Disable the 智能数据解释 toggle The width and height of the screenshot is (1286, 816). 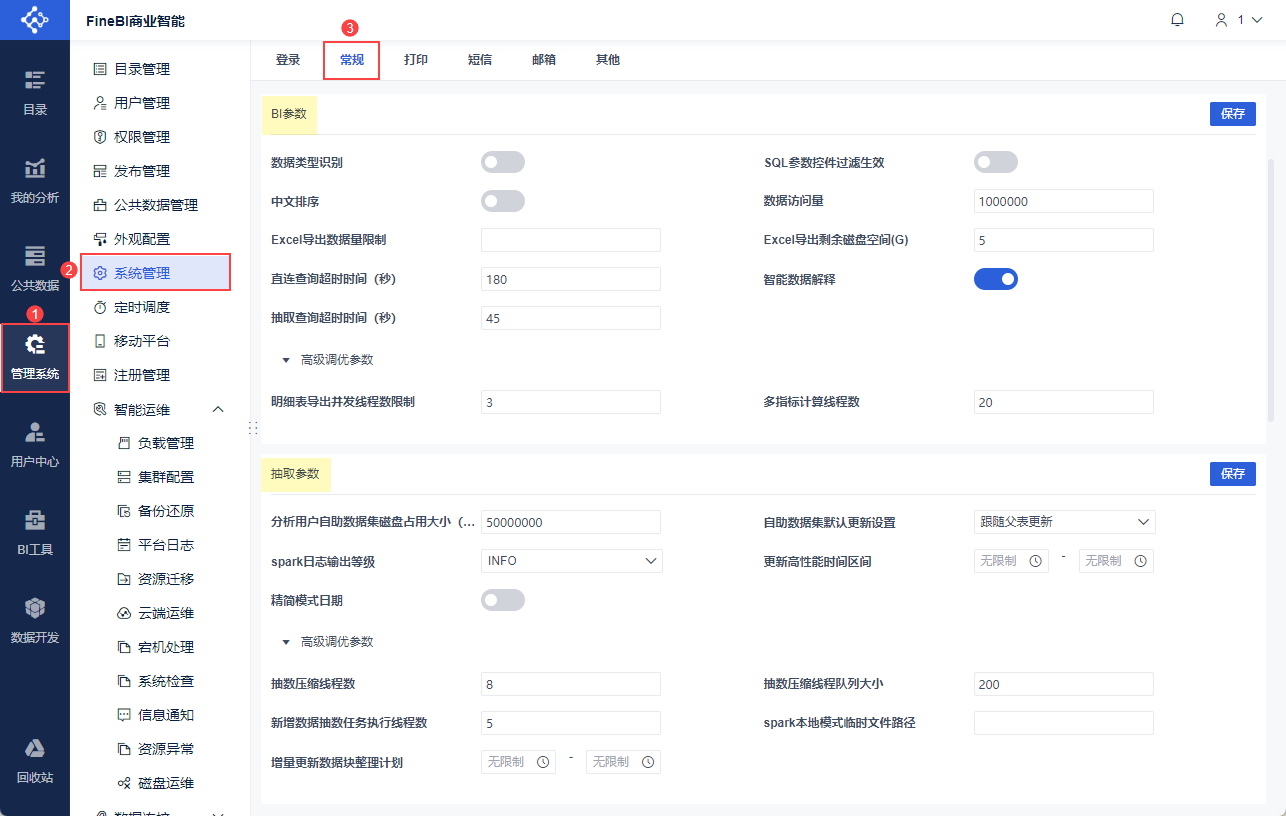point(996,279)
